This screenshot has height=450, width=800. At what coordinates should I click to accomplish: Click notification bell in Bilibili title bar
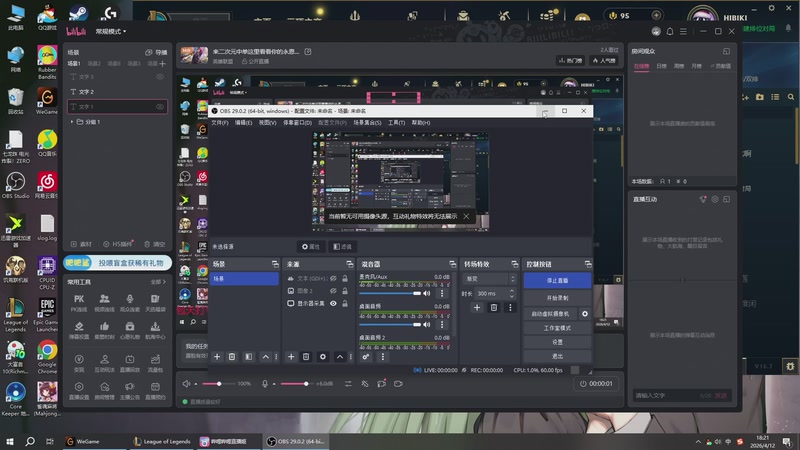click(669, 31)
